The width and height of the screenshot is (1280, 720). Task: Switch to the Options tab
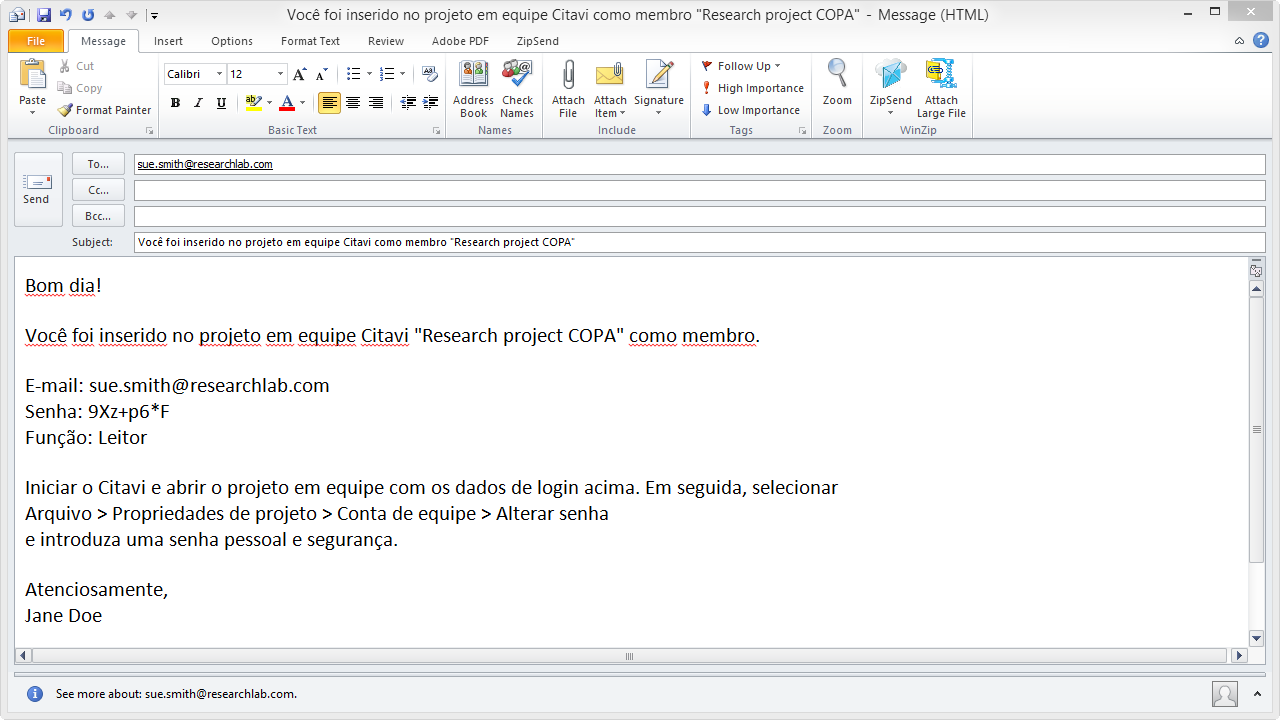(232, 41)
